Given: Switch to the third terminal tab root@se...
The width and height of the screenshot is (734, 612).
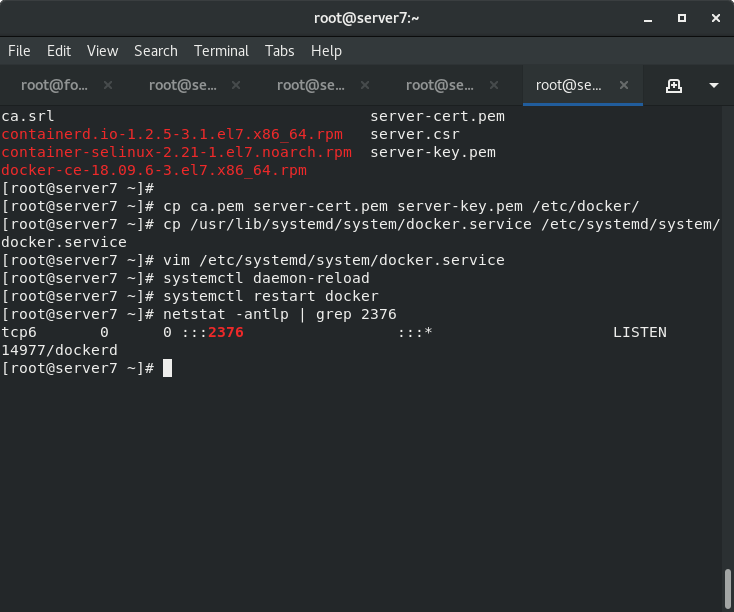Looking at the screenshot, I should coord(311,85).
